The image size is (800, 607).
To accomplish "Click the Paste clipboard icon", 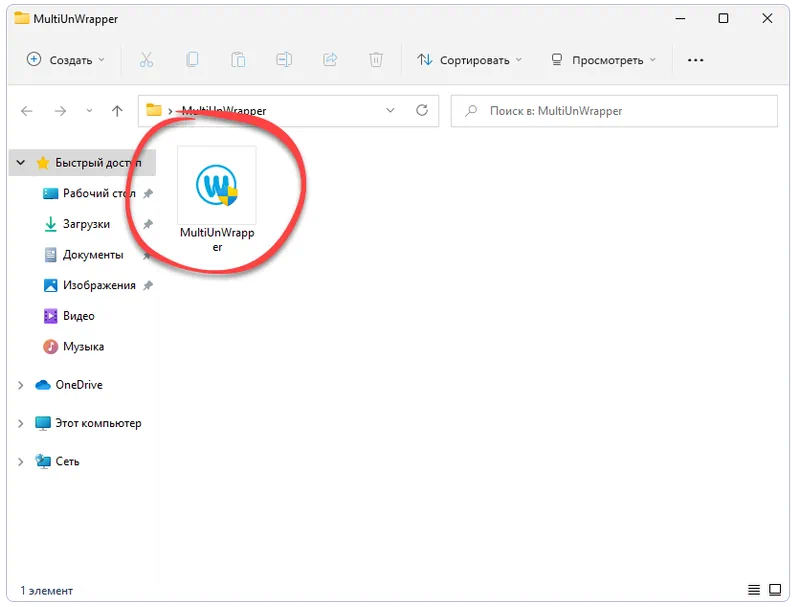I will (x=238, y=60).
